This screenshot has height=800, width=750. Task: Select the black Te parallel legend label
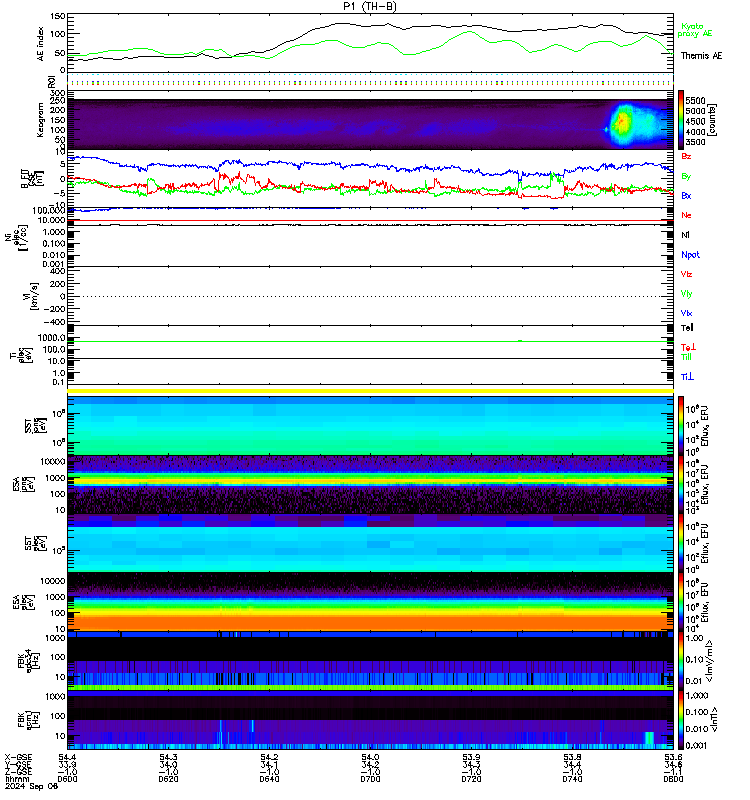[687, 328]
